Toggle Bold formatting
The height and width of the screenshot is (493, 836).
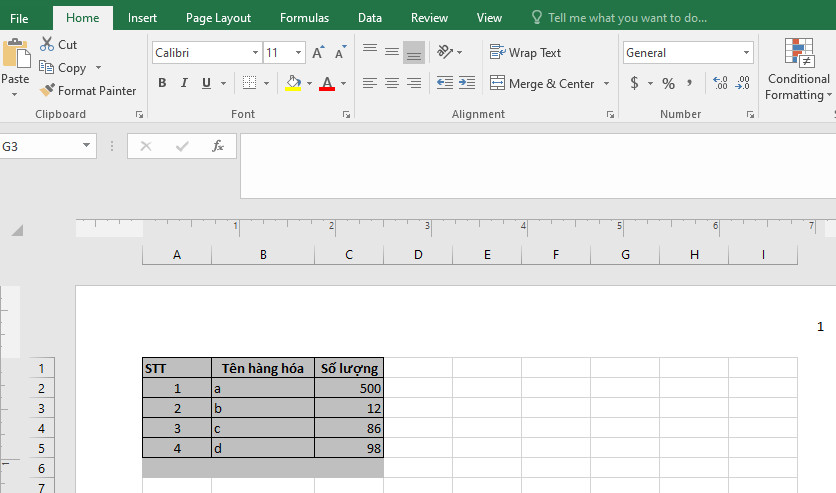[x=162, y=83]
